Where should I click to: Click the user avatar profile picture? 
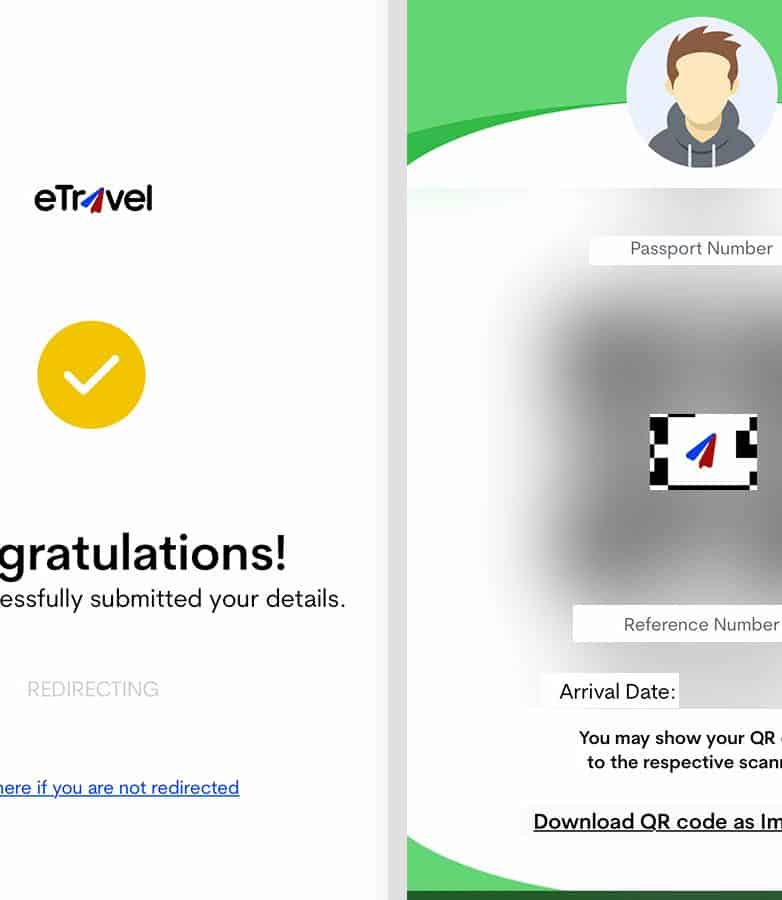tap(702, 93)
